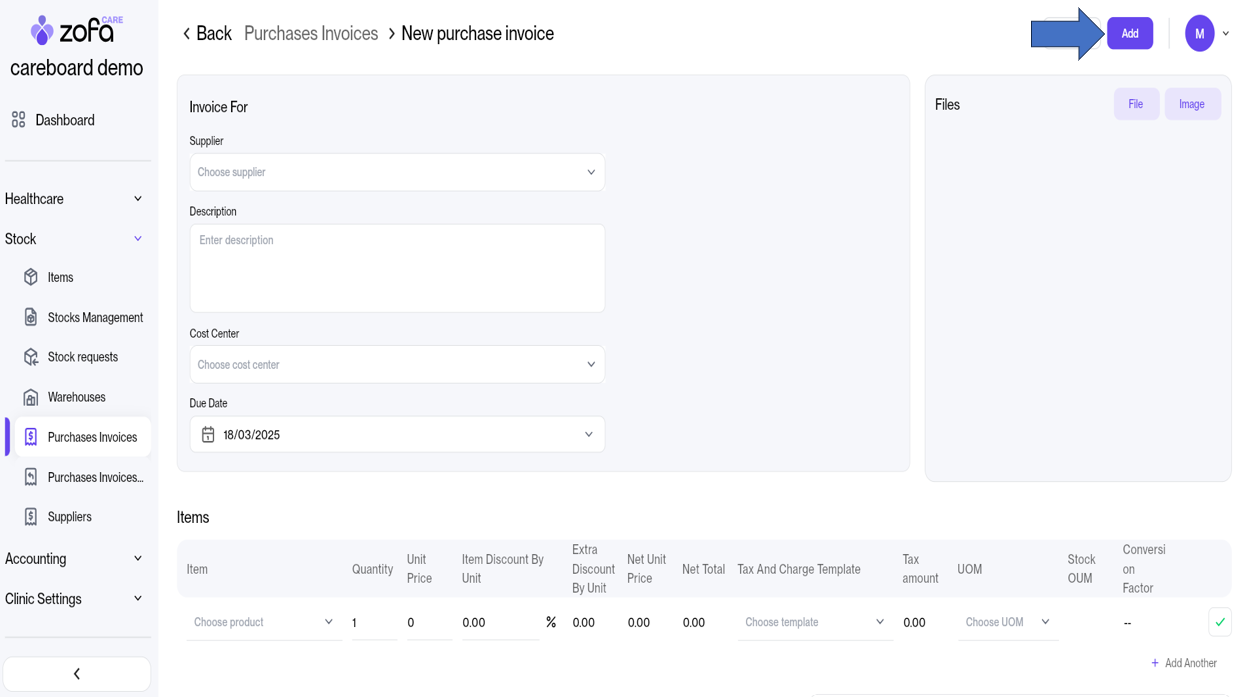The image size is (1240, 697).
Task: Click the purple Add button
Action: 1129,34
